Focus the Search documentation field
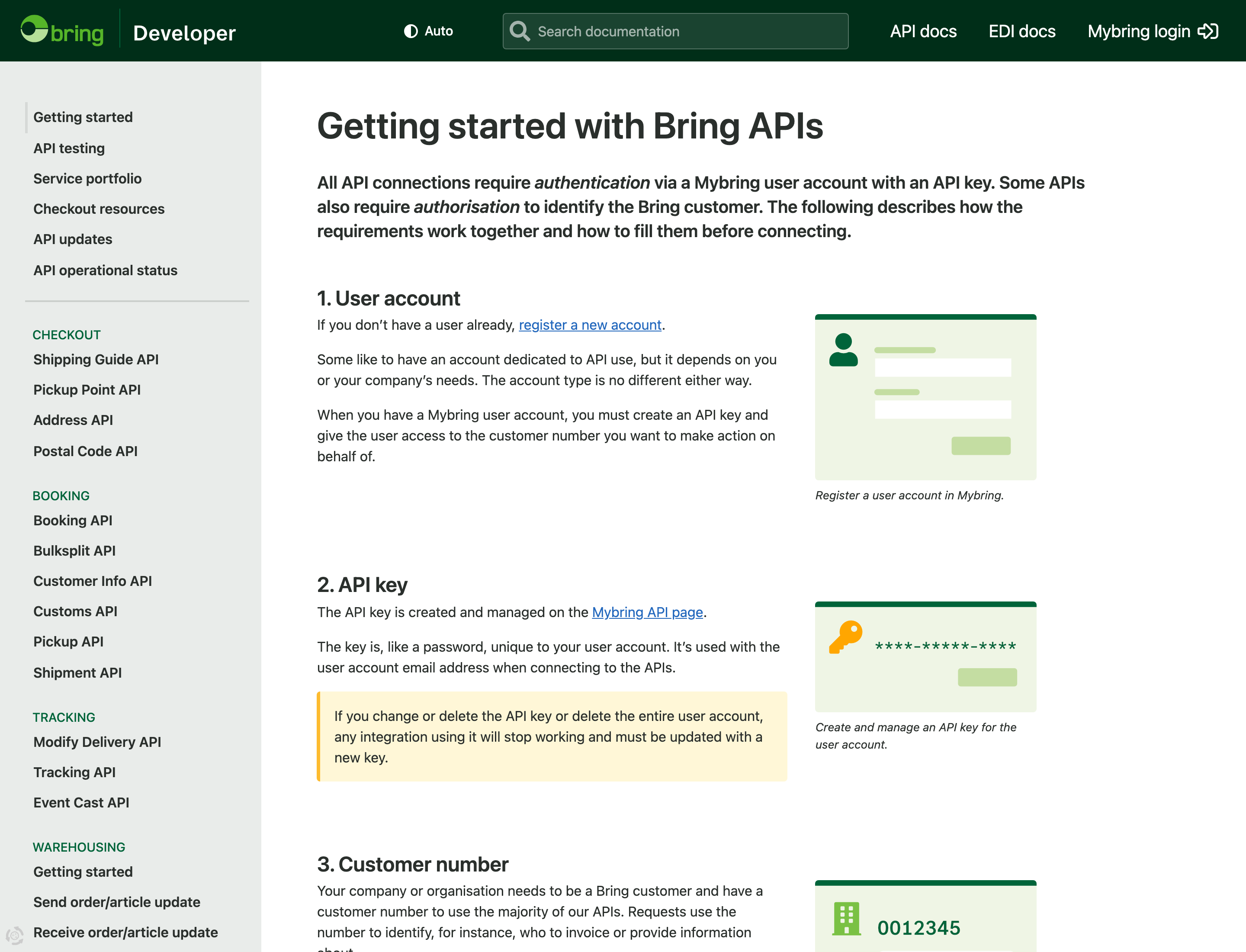Screen dimensions: 1246x952 pyautogui.click(x=675, y=31)
